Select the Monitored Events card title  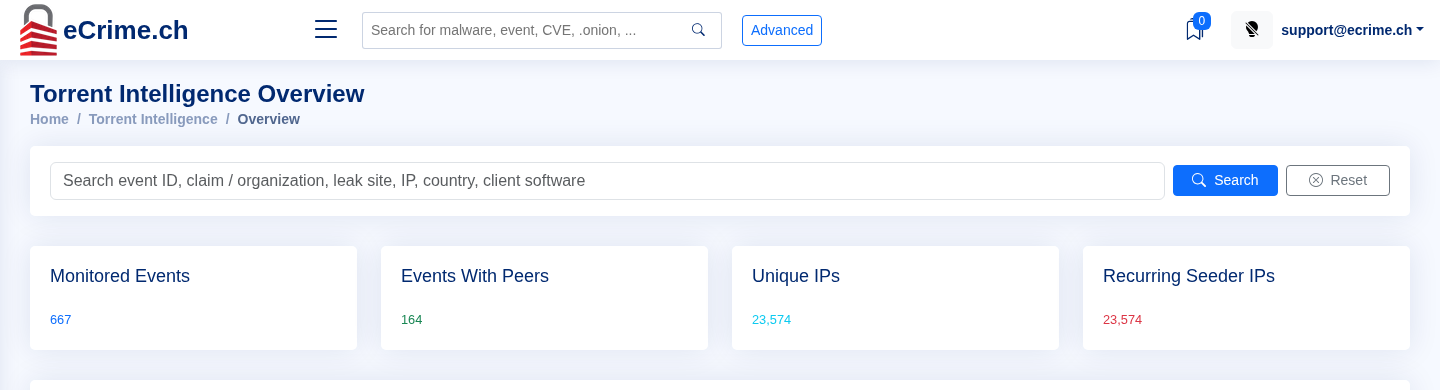click(x=120, y=276)
